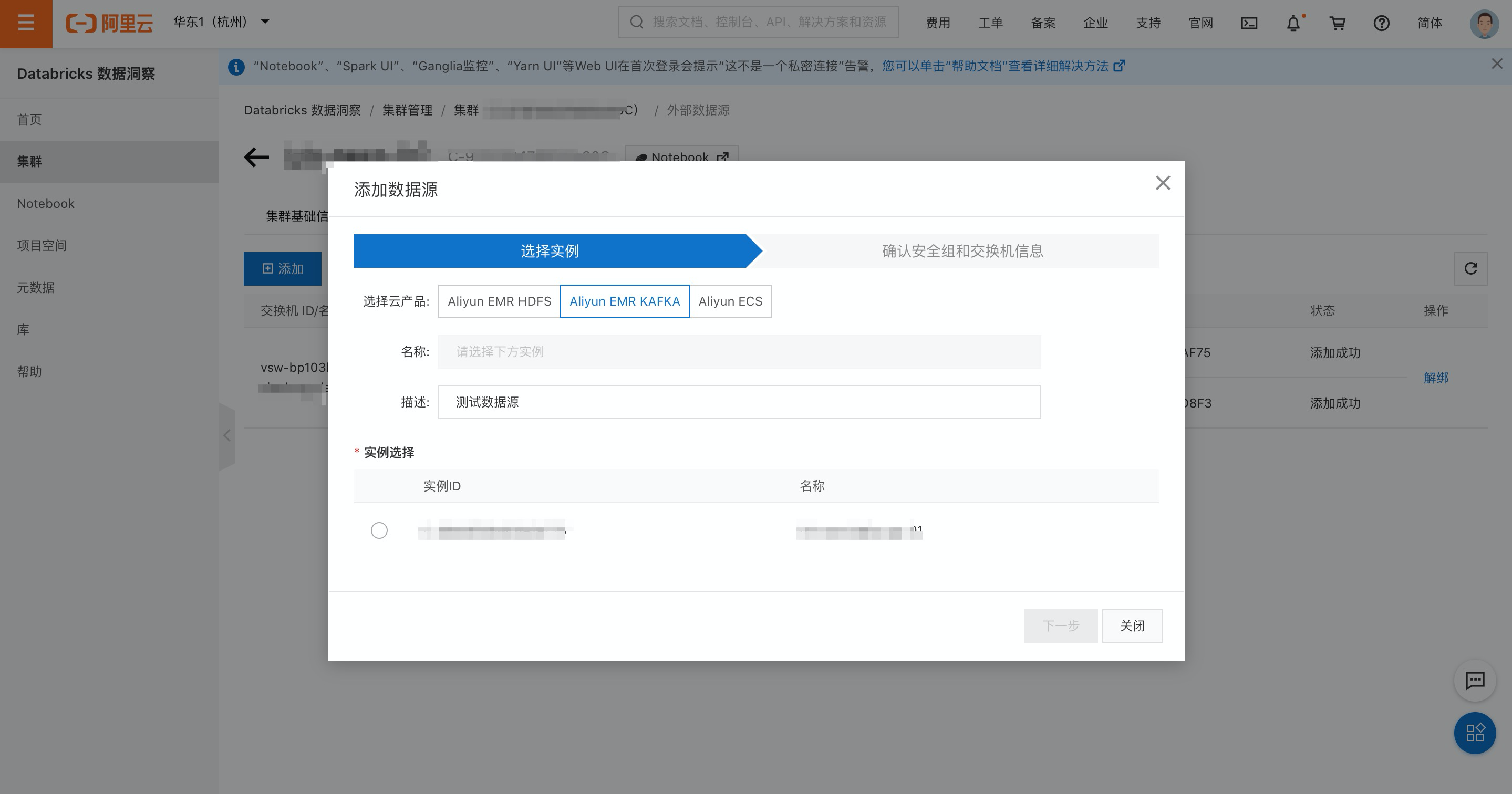The height and width of the screenshot is (794, 1512).
Task: Select the 确认安全组和交换机信息 step
Action: click(962, 251)
